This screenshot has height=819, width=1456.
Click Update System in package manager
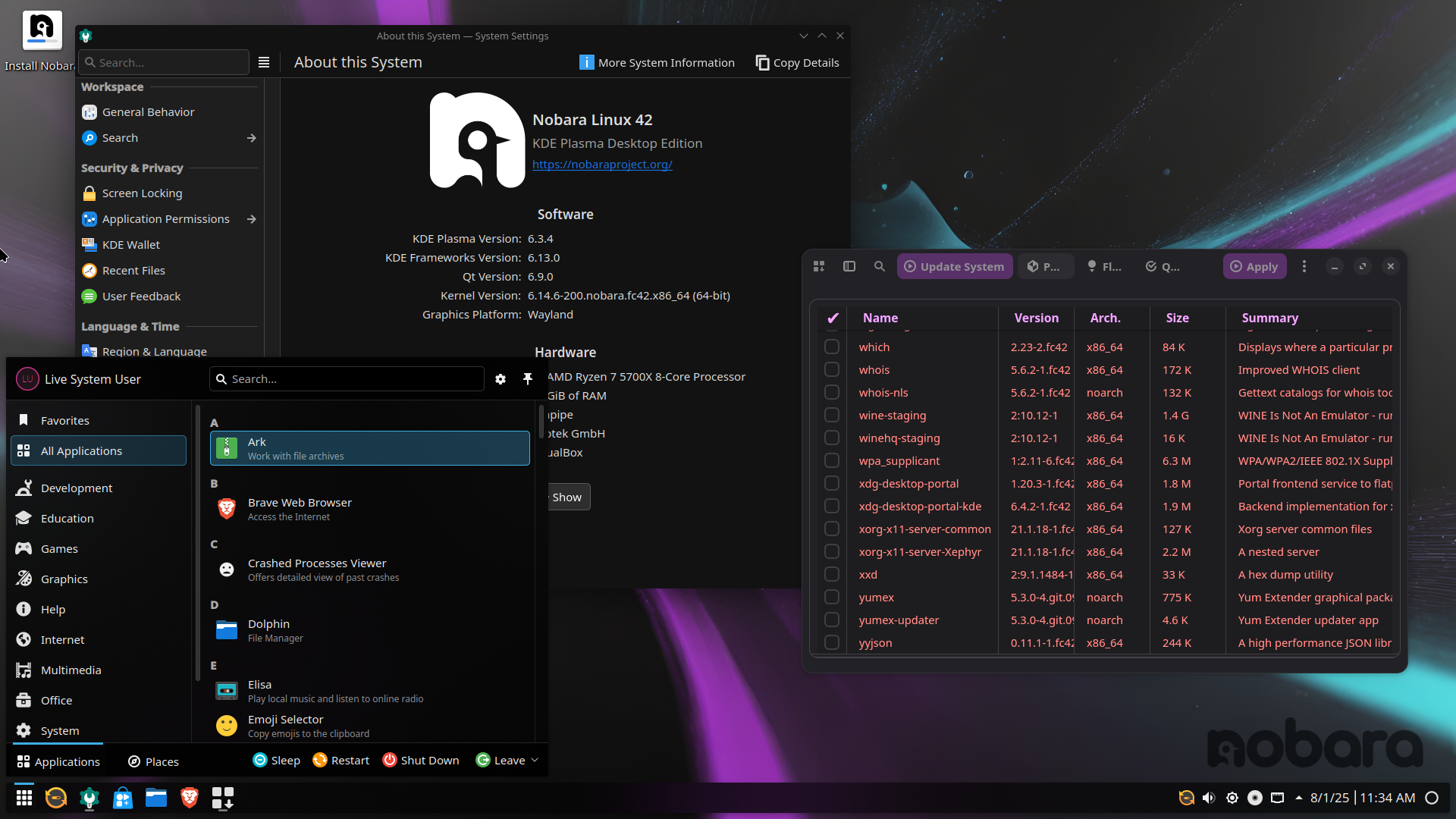click(x=954, y=266)
